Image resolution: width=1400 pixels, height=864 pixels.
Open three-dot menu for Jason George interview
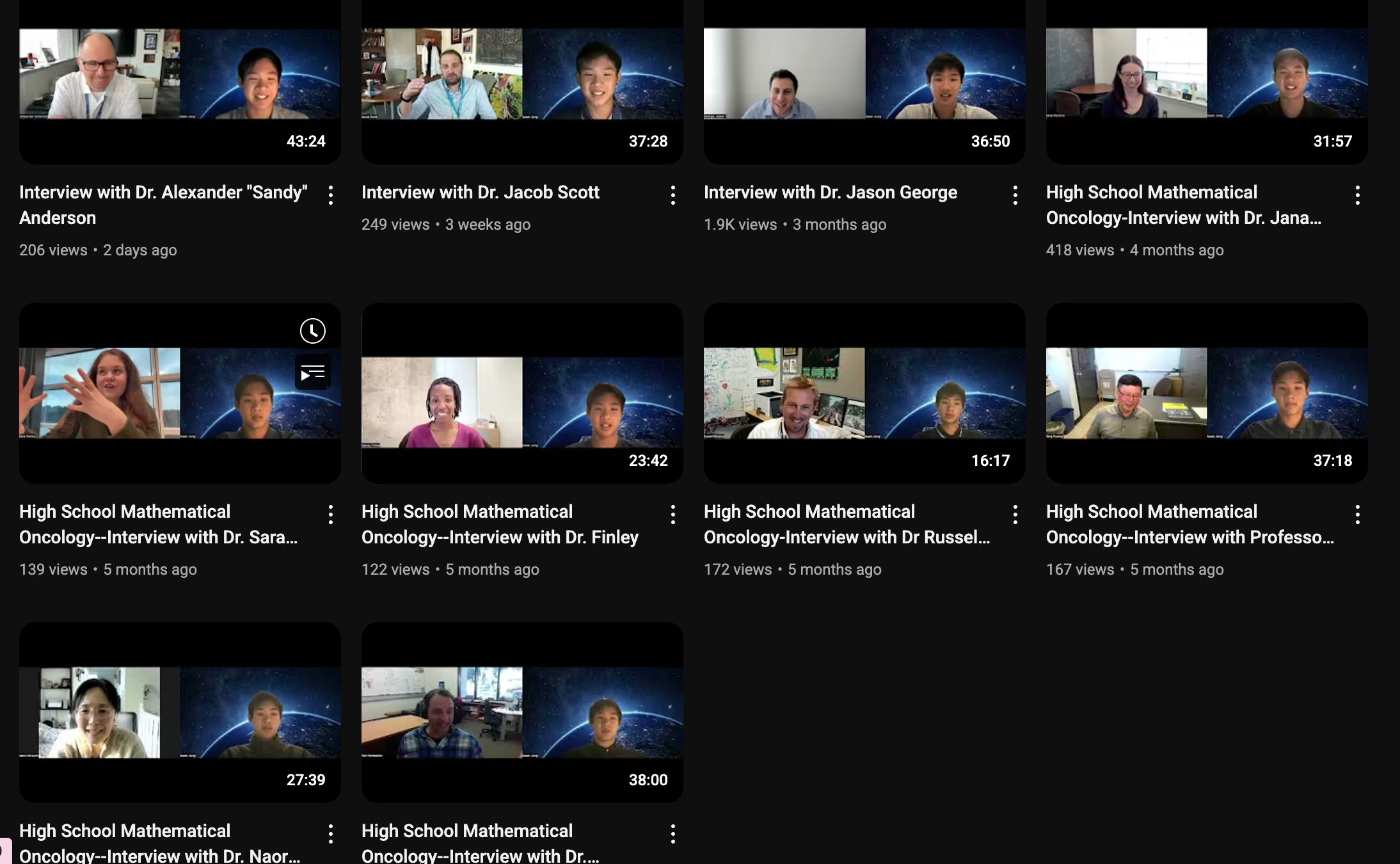point(1015,195)
